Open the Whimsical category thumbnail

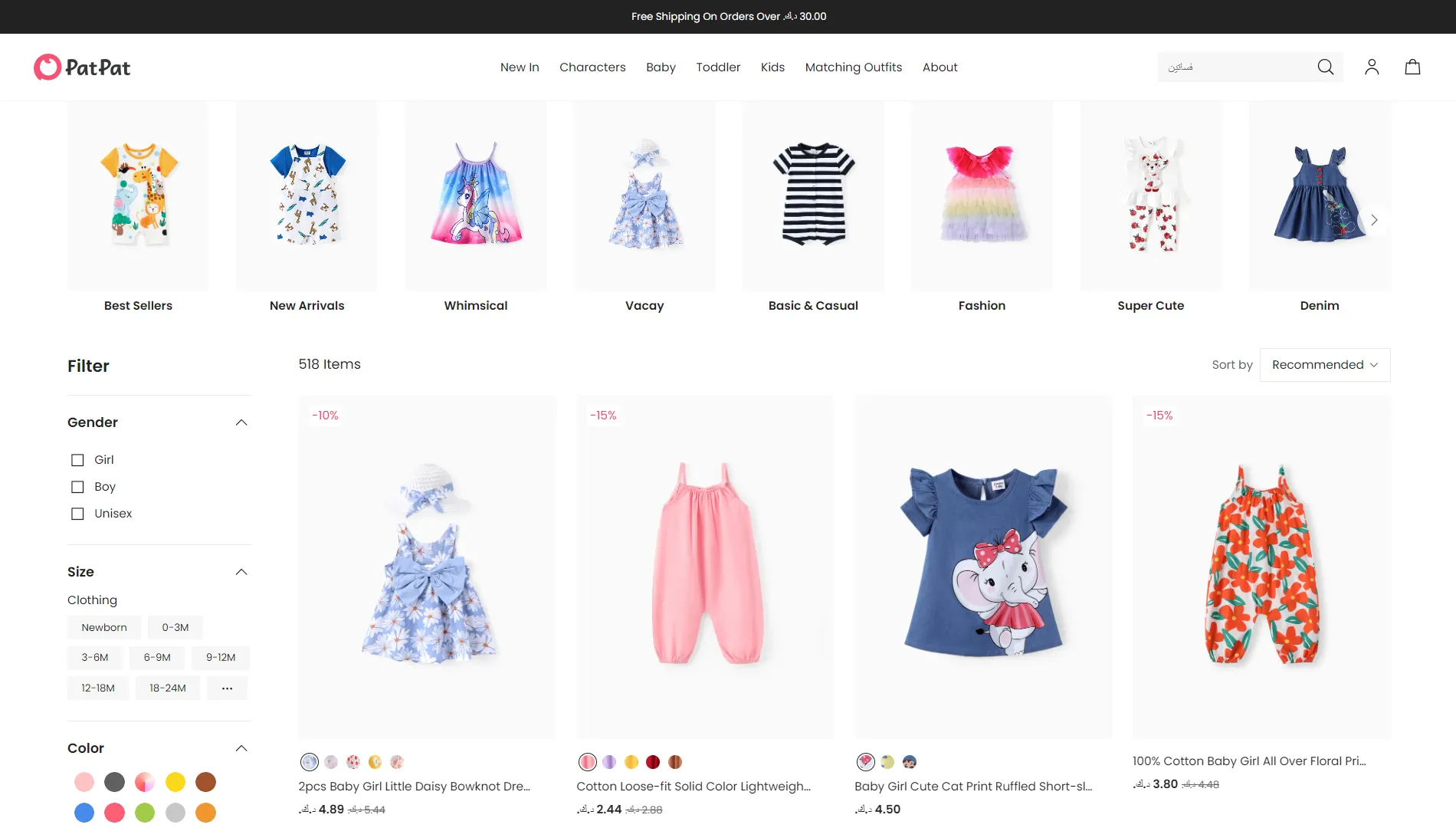pyautogui.click(x=476, y=207)
